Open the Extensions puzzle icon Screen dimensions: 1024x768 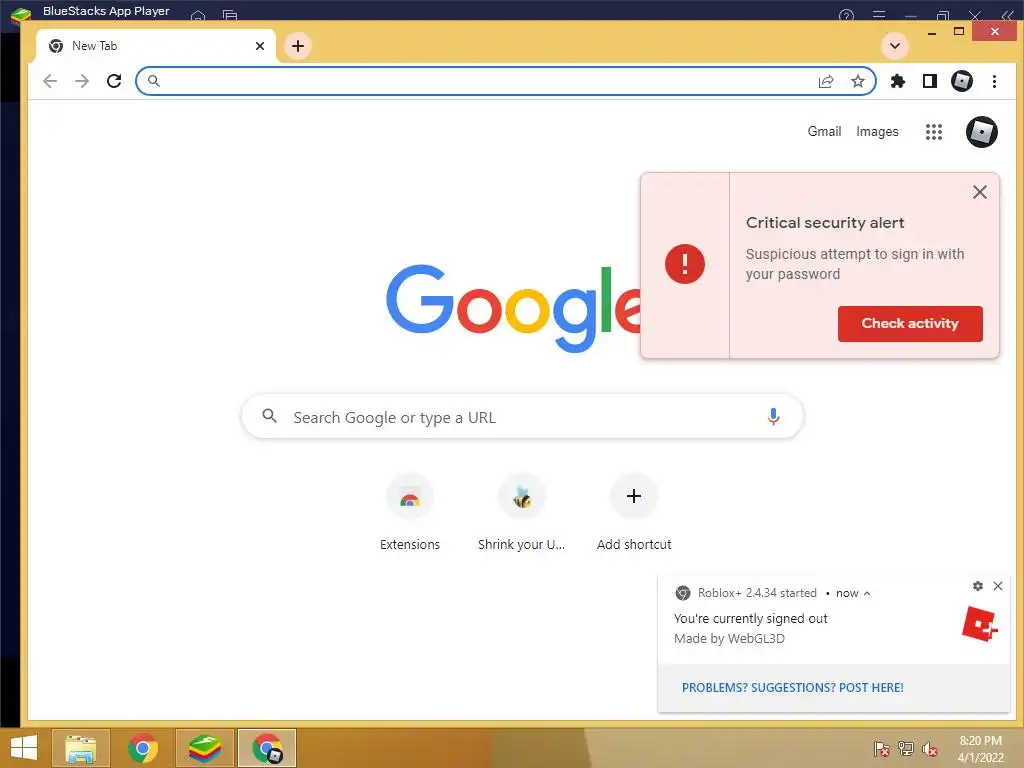898,81
